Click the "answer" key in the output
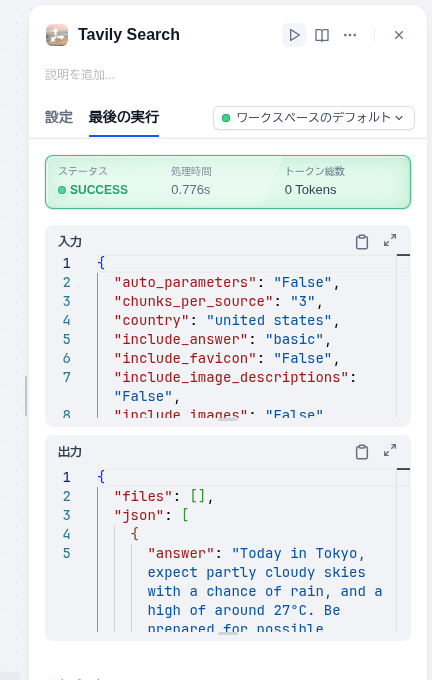 pos(180,553)
